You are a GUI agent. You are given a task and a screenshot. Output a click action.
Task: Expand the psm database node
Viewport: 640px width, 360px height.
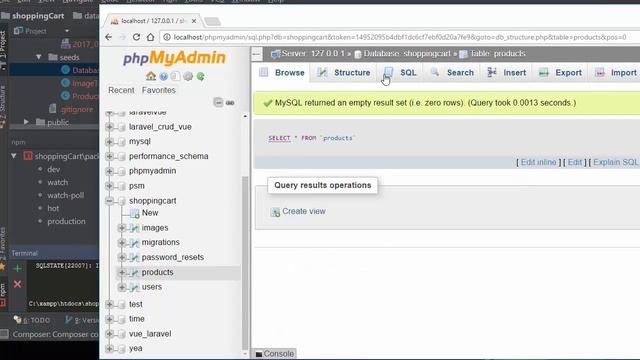[x=109, y=186]
